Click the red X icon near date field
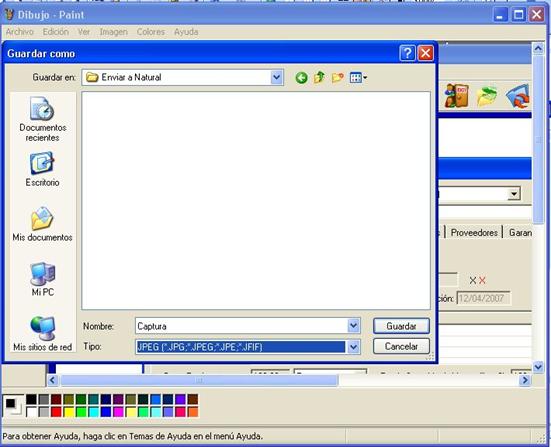The height and width of the screenshot is (447, 551). pyautogui.click(x=482, y=280)
